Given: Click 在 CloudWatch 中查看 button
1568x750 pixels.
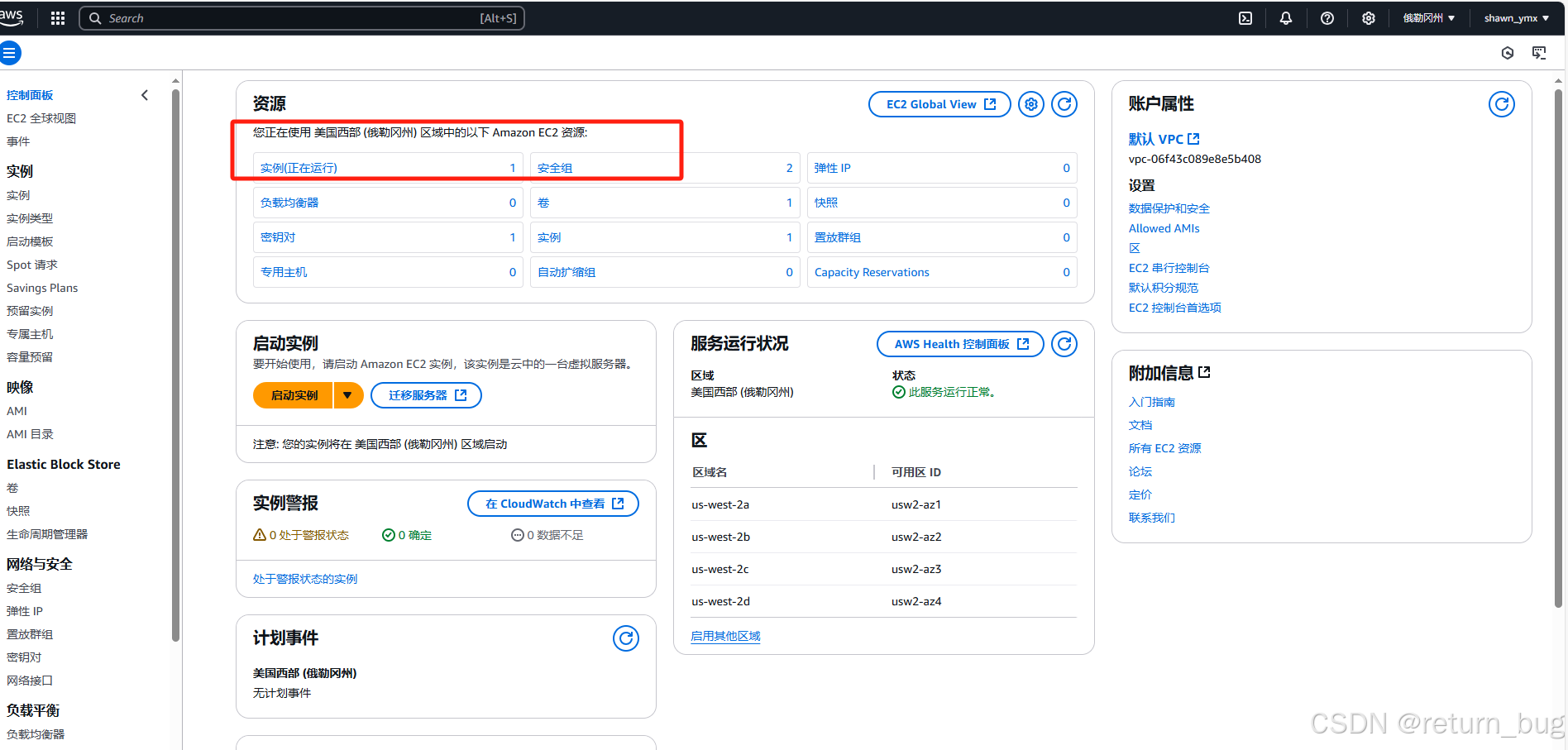Looking at the screenshot, I should coord(553,504).
